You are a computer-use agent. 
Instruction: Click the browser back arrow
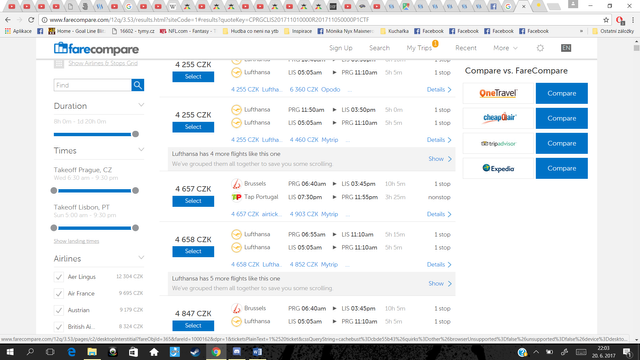(x=8, y=20)
